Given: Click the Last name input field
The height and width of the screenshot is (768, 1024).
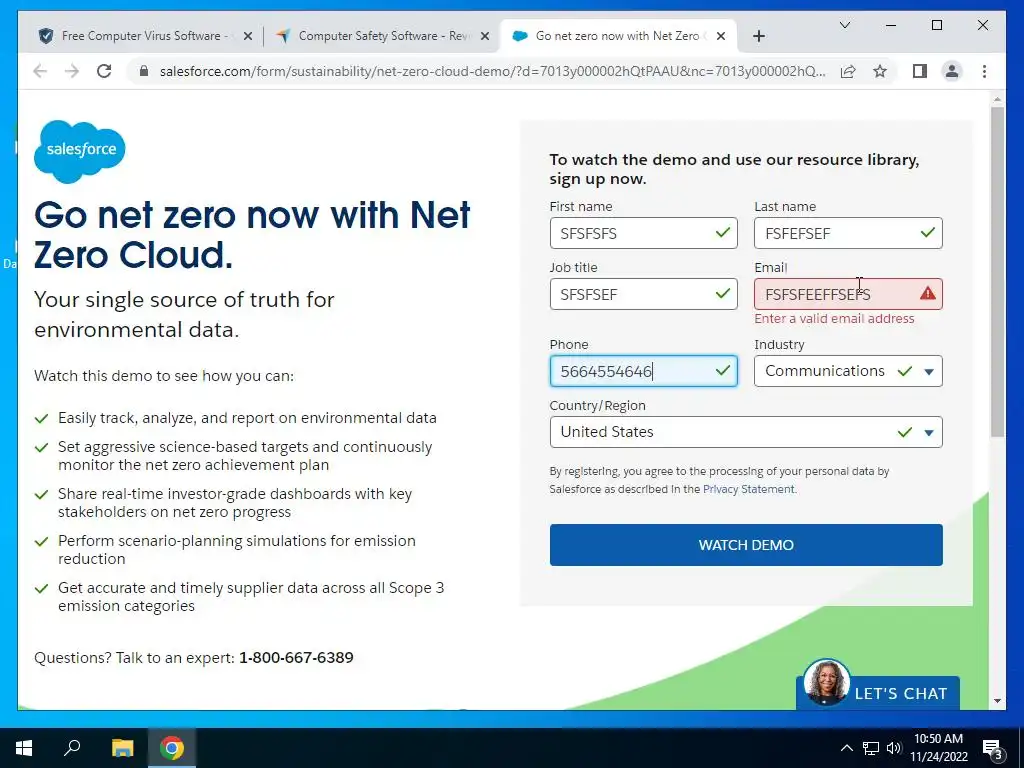Looking at the screenshot, I should (x=848, y=233).
